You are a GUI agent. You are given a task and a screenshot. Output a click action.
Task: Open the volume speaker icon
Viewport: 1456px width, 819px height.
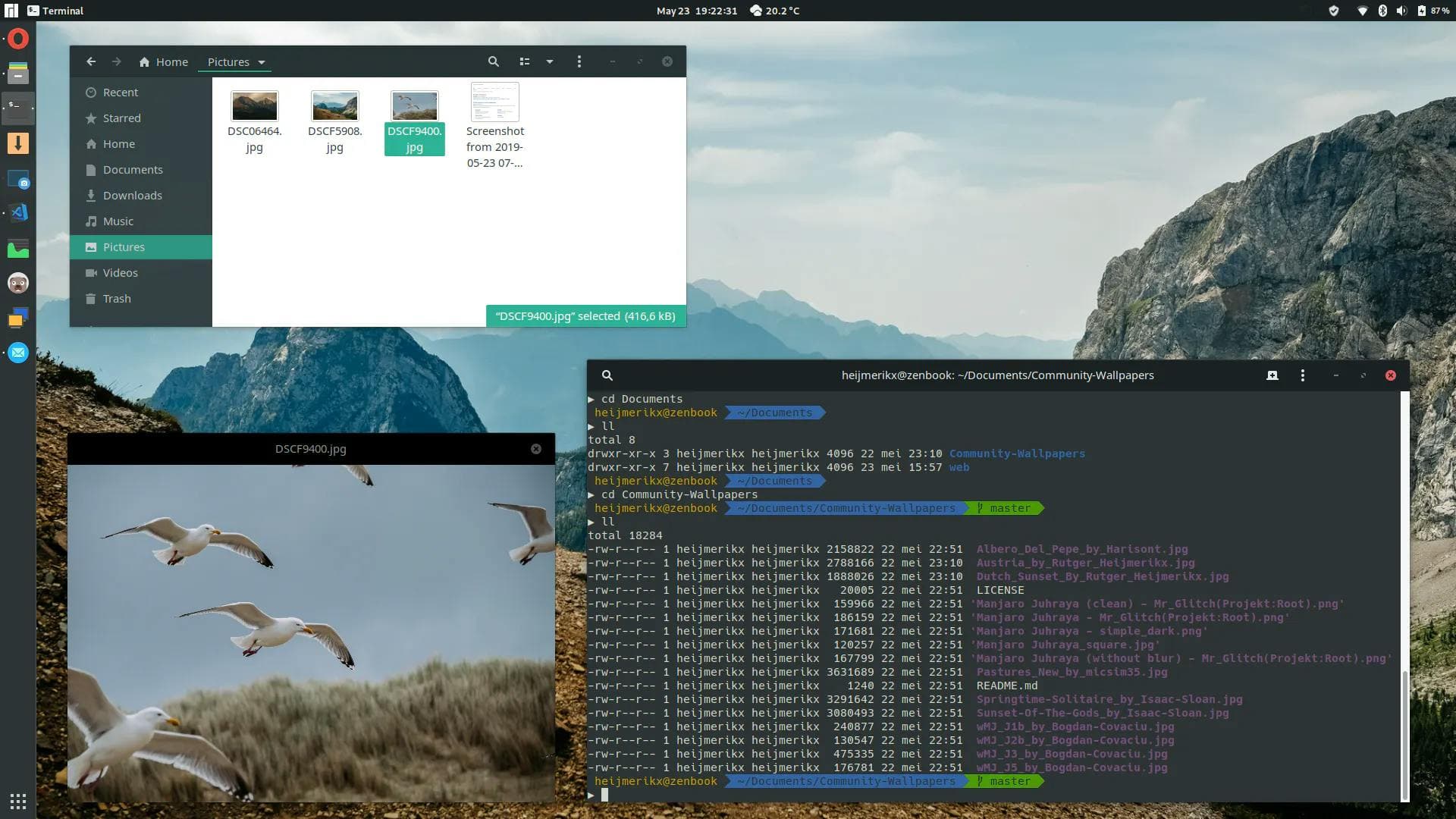coord(1401,11)
